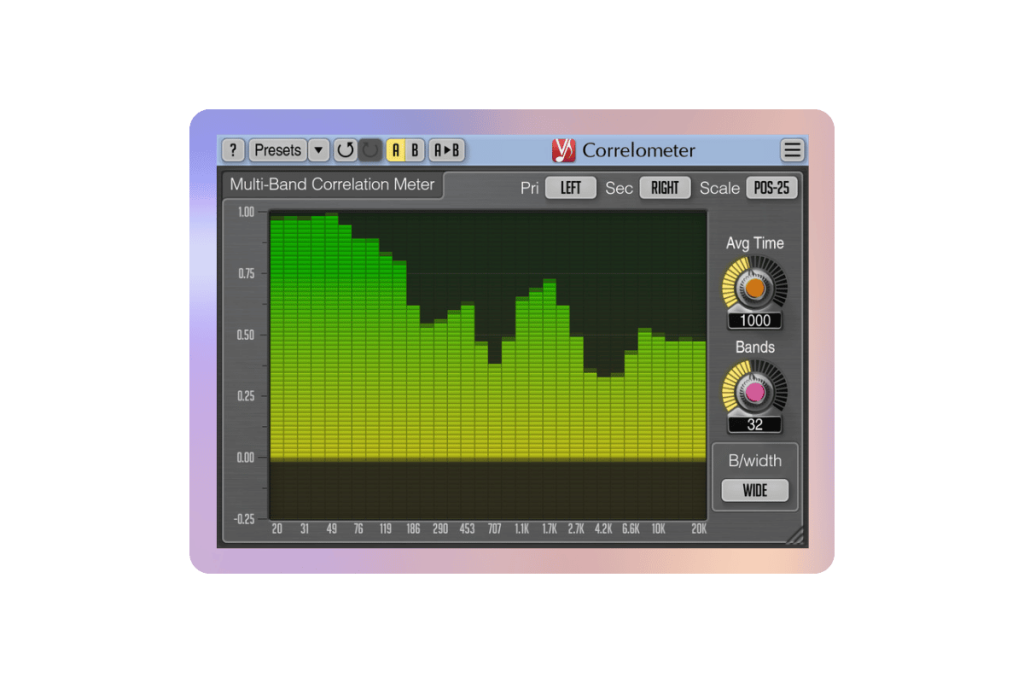Click the dimmed redo button

(x=370, y=150)
